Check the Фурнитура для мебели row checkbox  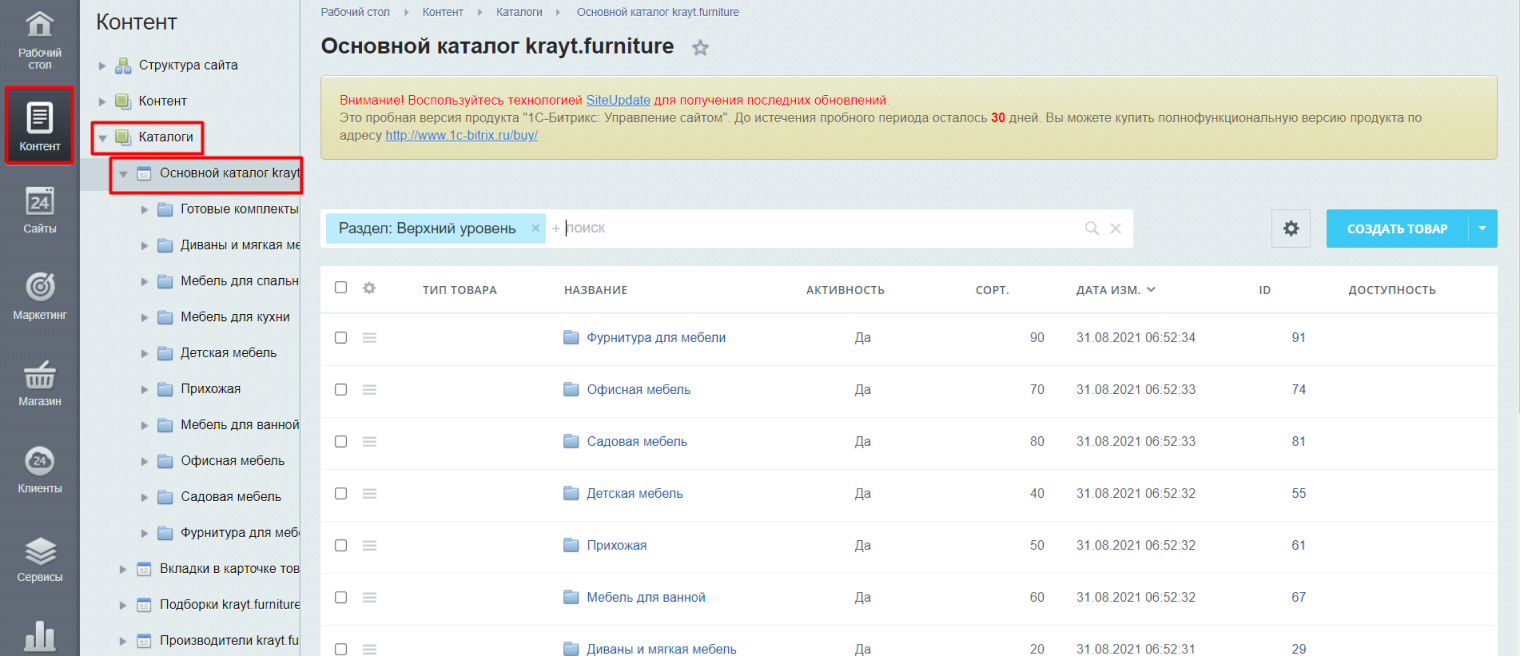pyautogui.click(x=341, y=338)
